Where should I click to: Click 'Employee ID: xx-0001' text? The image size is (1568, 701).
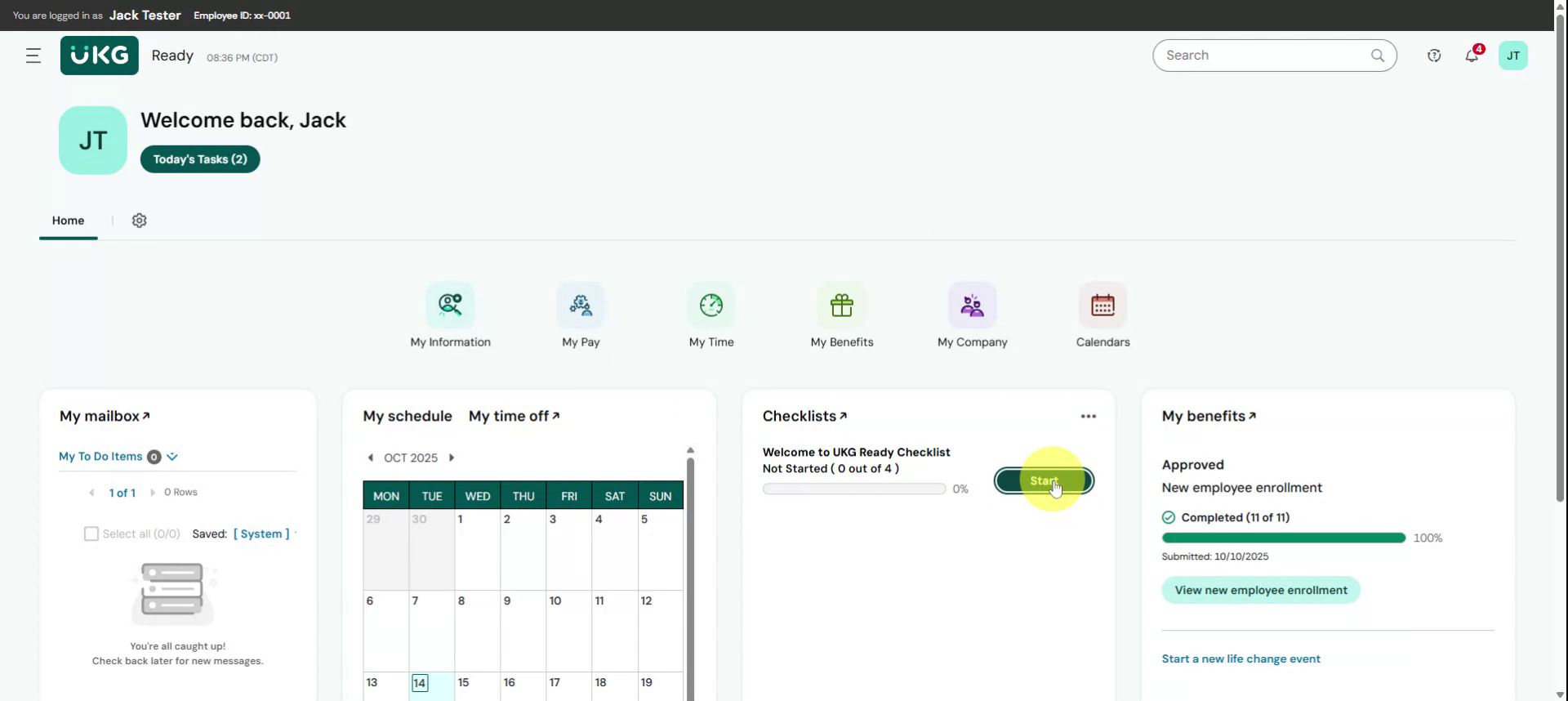tap(242, 16)
